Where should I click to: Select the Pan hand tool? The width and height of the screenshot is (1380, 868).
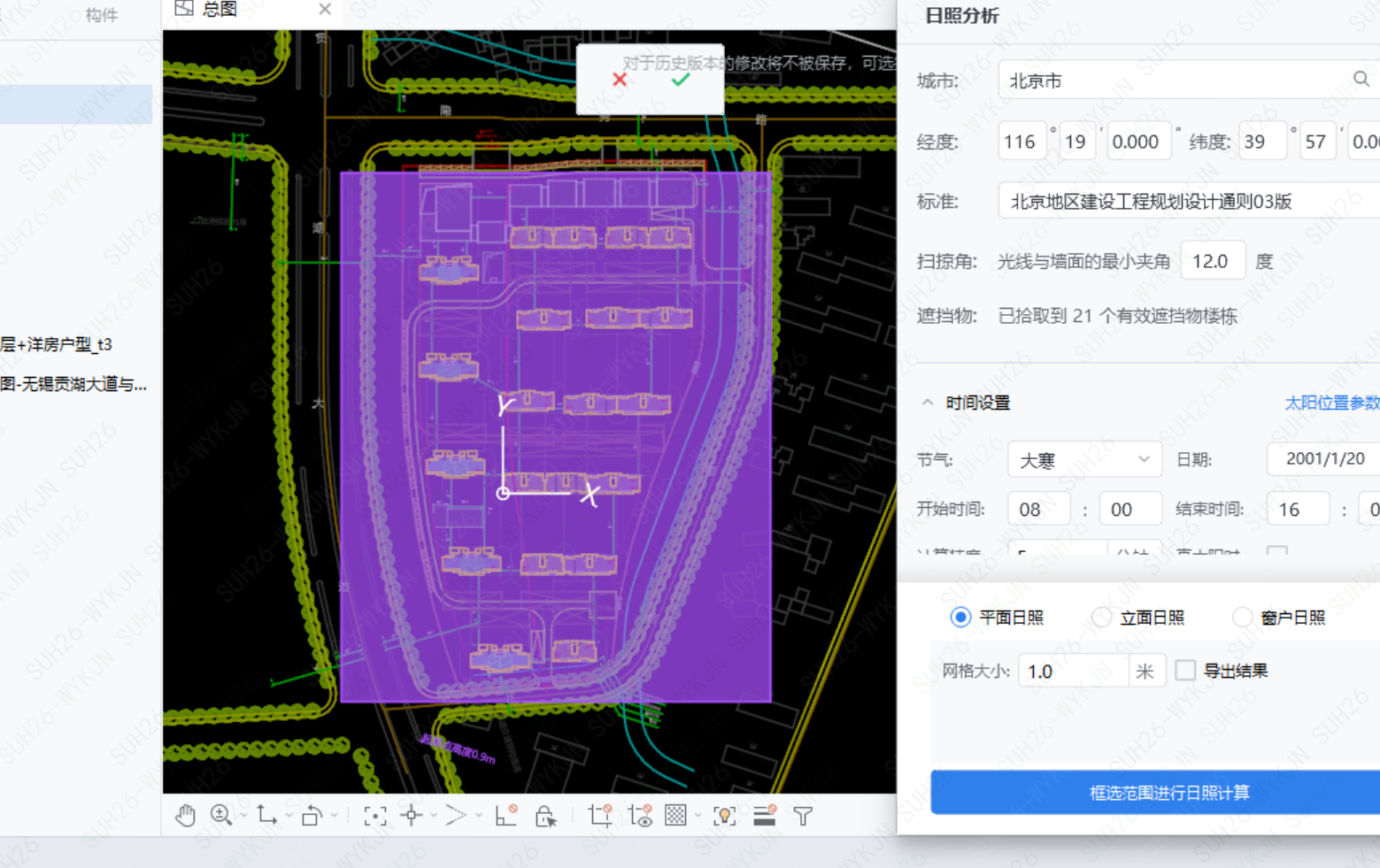point(185,816)
